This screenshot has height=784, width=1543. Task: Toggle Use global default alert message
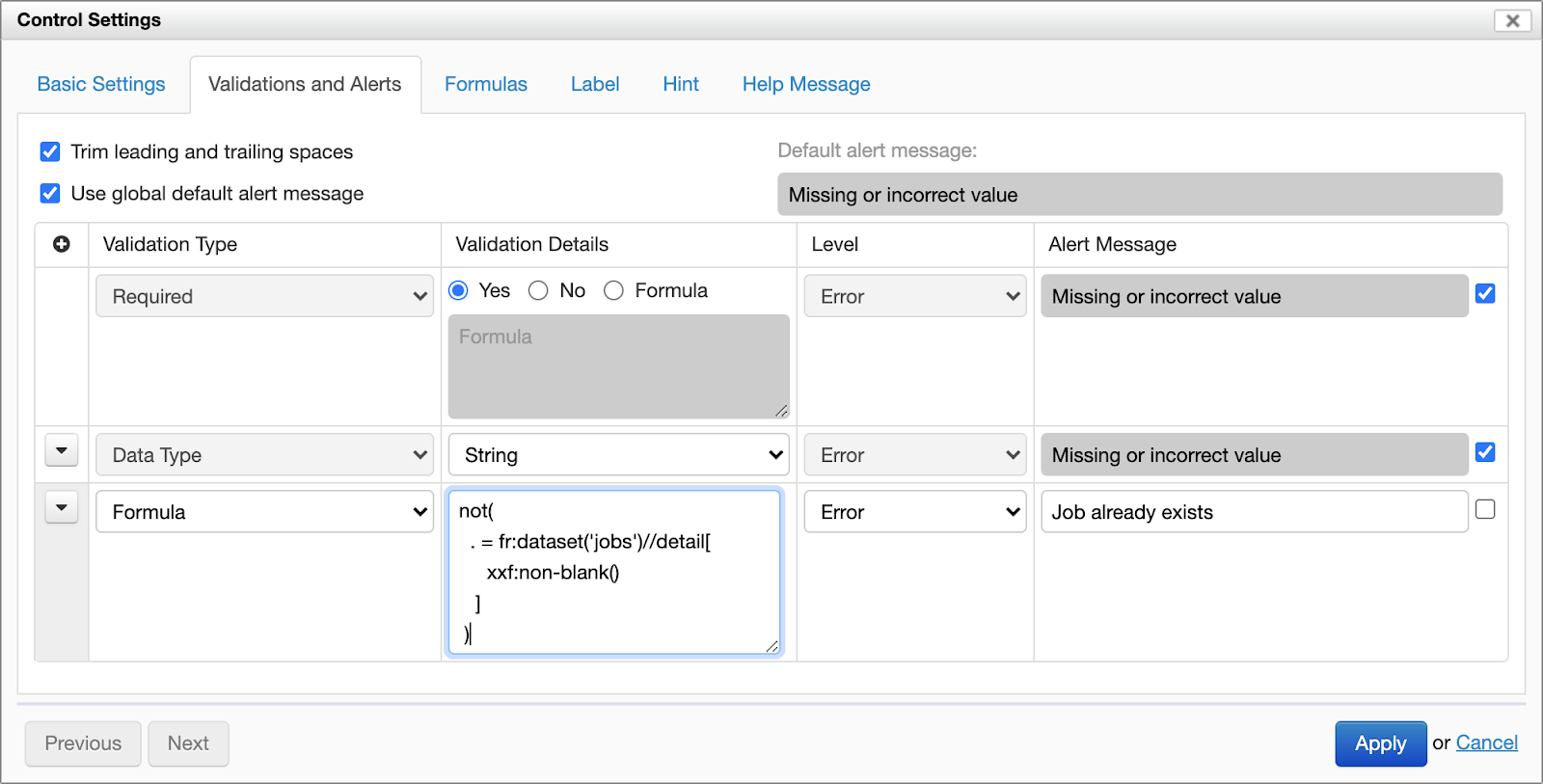tap(50, 193)
